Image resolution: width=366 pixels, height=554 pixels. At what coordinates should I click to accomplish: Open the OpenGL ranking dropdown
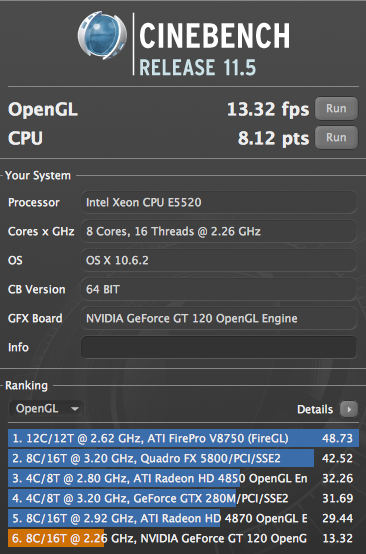46,409
